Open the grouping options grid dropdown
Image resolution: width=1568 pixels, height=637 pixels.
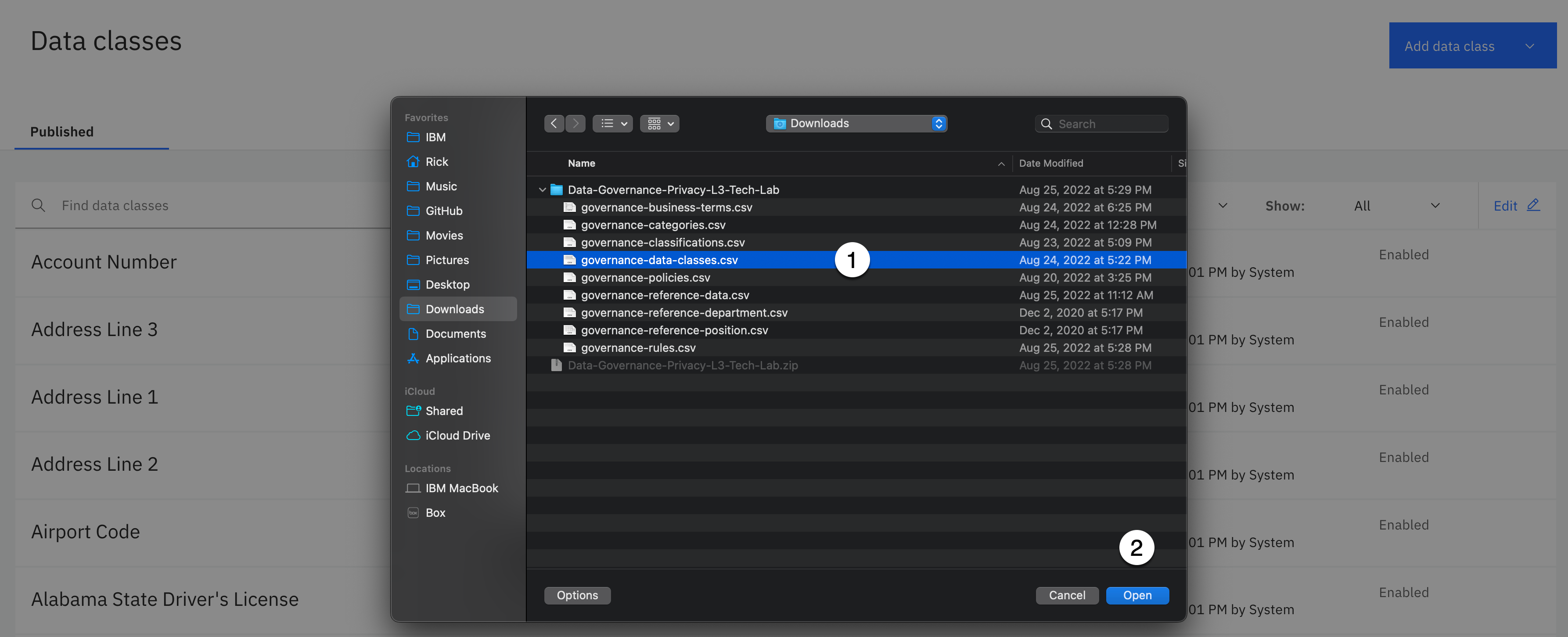(x=659, y=124)
